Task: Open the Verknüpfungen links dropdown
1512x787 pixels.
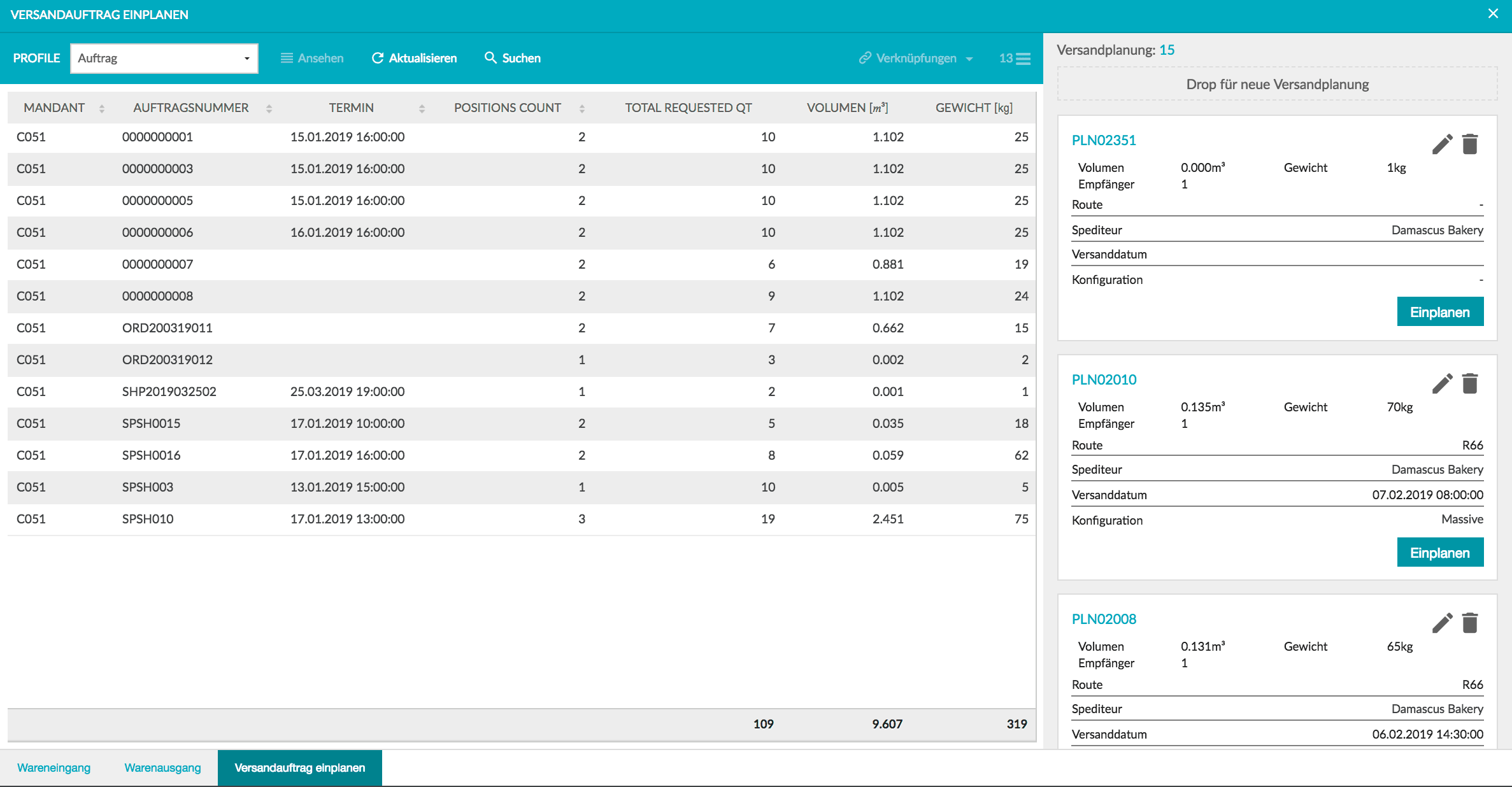Action: pyautogui.click(x=916, y=58)
